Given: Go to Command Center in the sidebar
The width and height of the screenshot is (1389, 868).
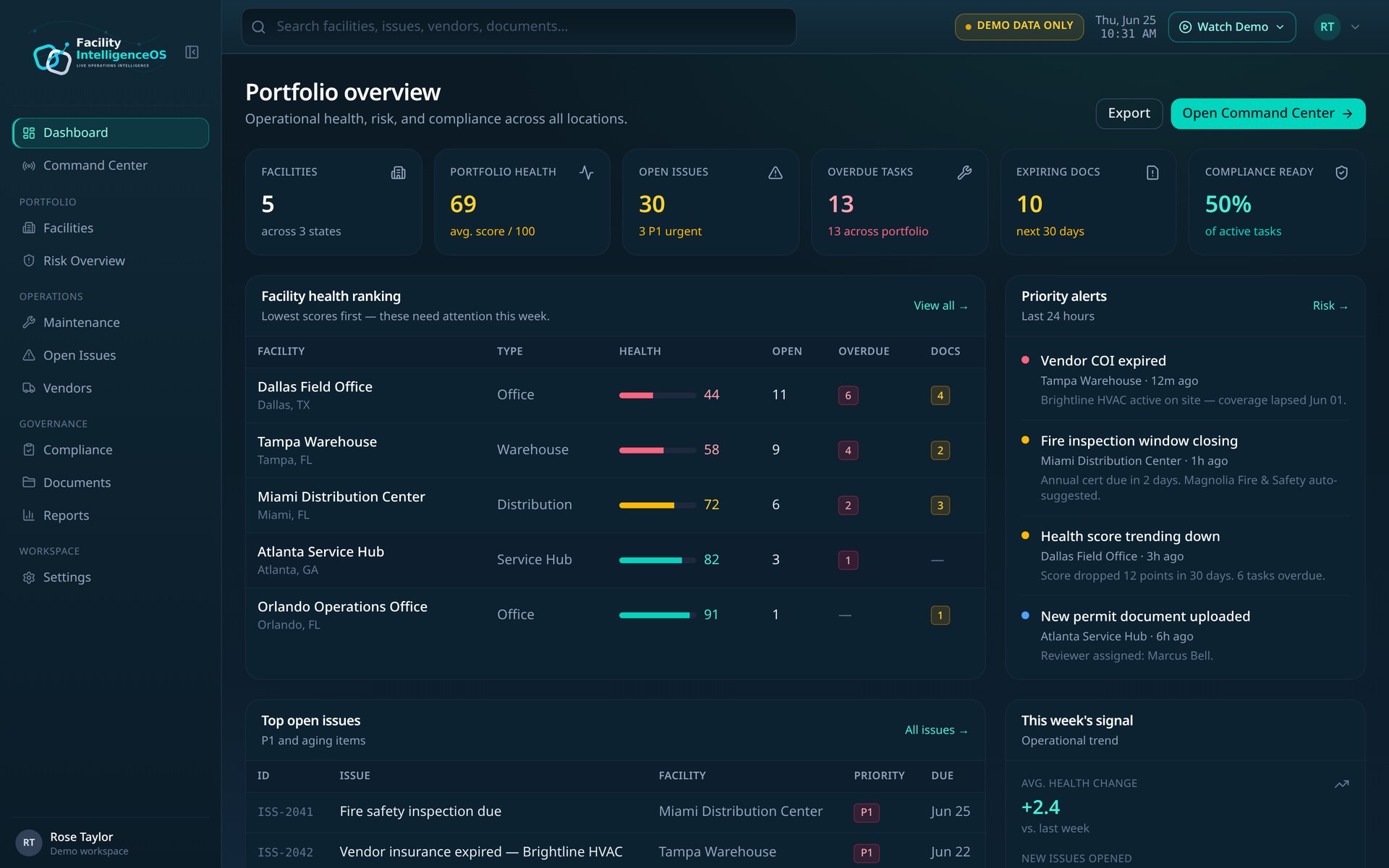Looking at the screenshot, I should point(111,166).
